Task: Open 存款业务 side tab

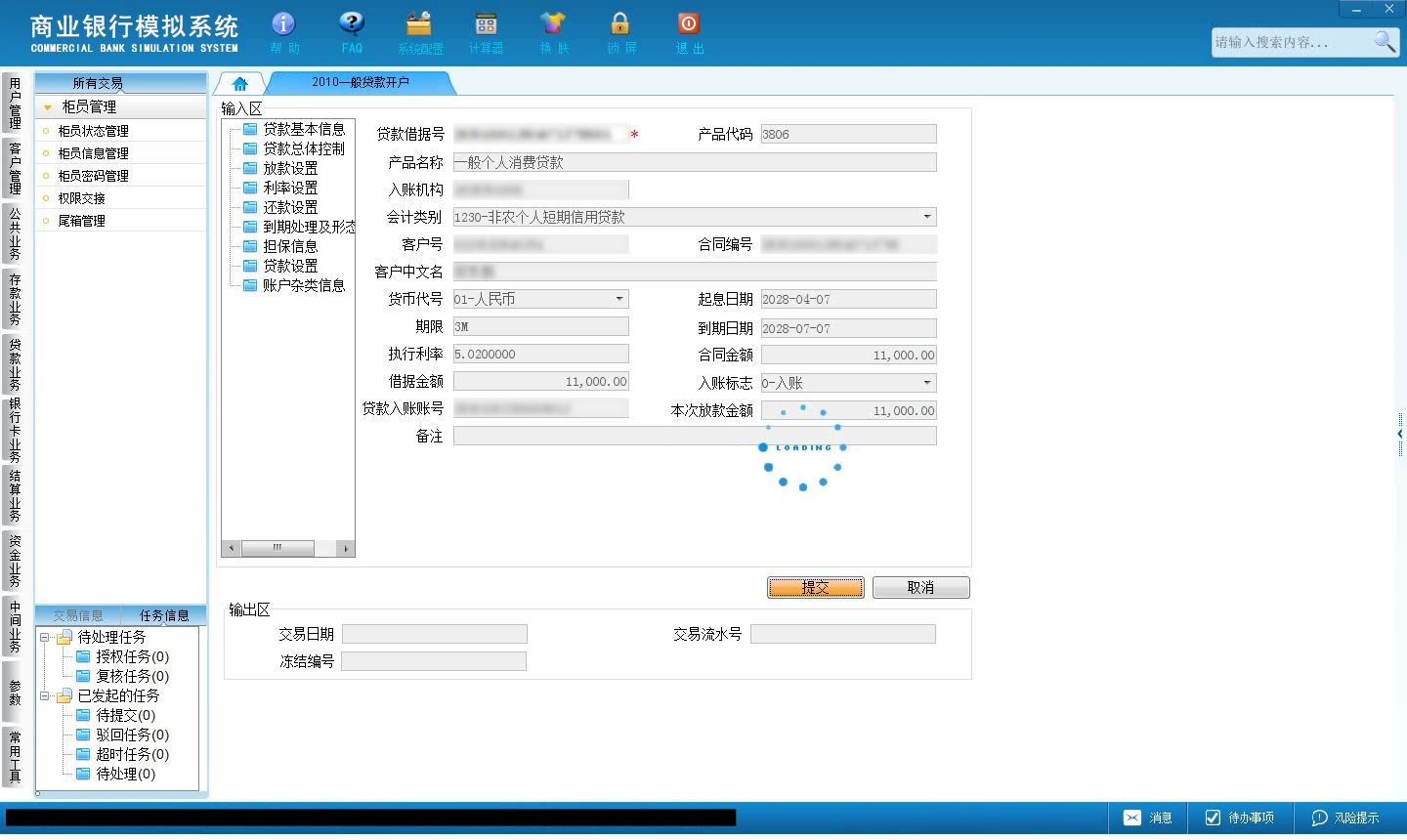Action: [x=15, y=300]
